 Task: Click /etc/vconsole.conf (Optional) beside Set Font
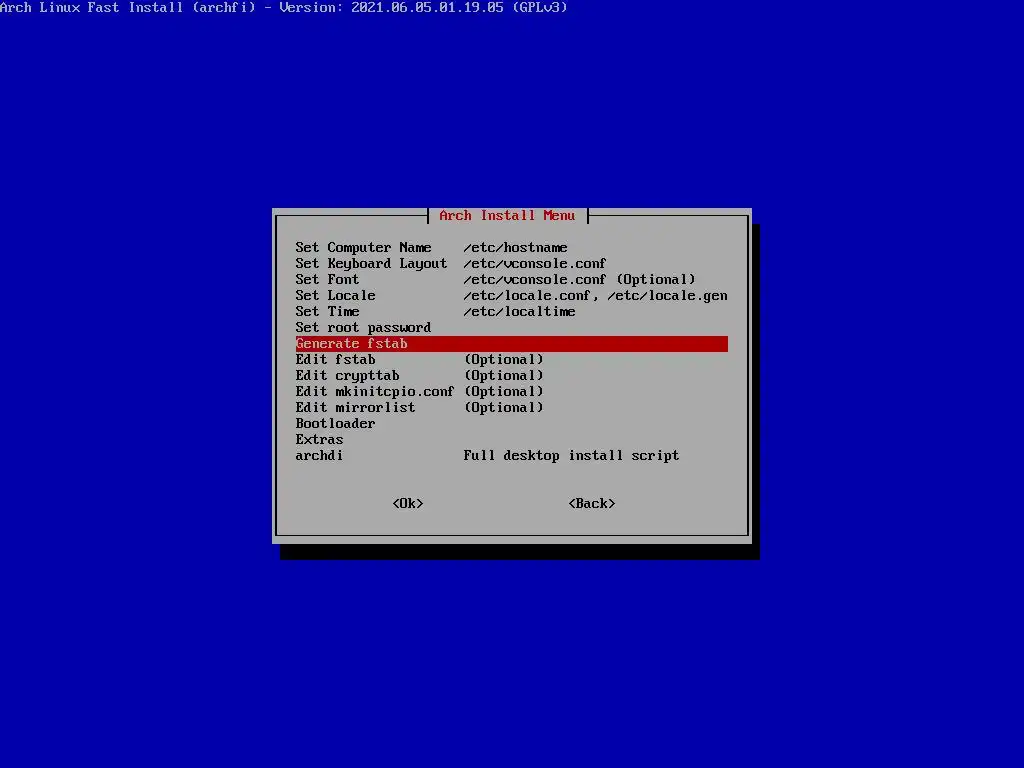click(579, 280)
